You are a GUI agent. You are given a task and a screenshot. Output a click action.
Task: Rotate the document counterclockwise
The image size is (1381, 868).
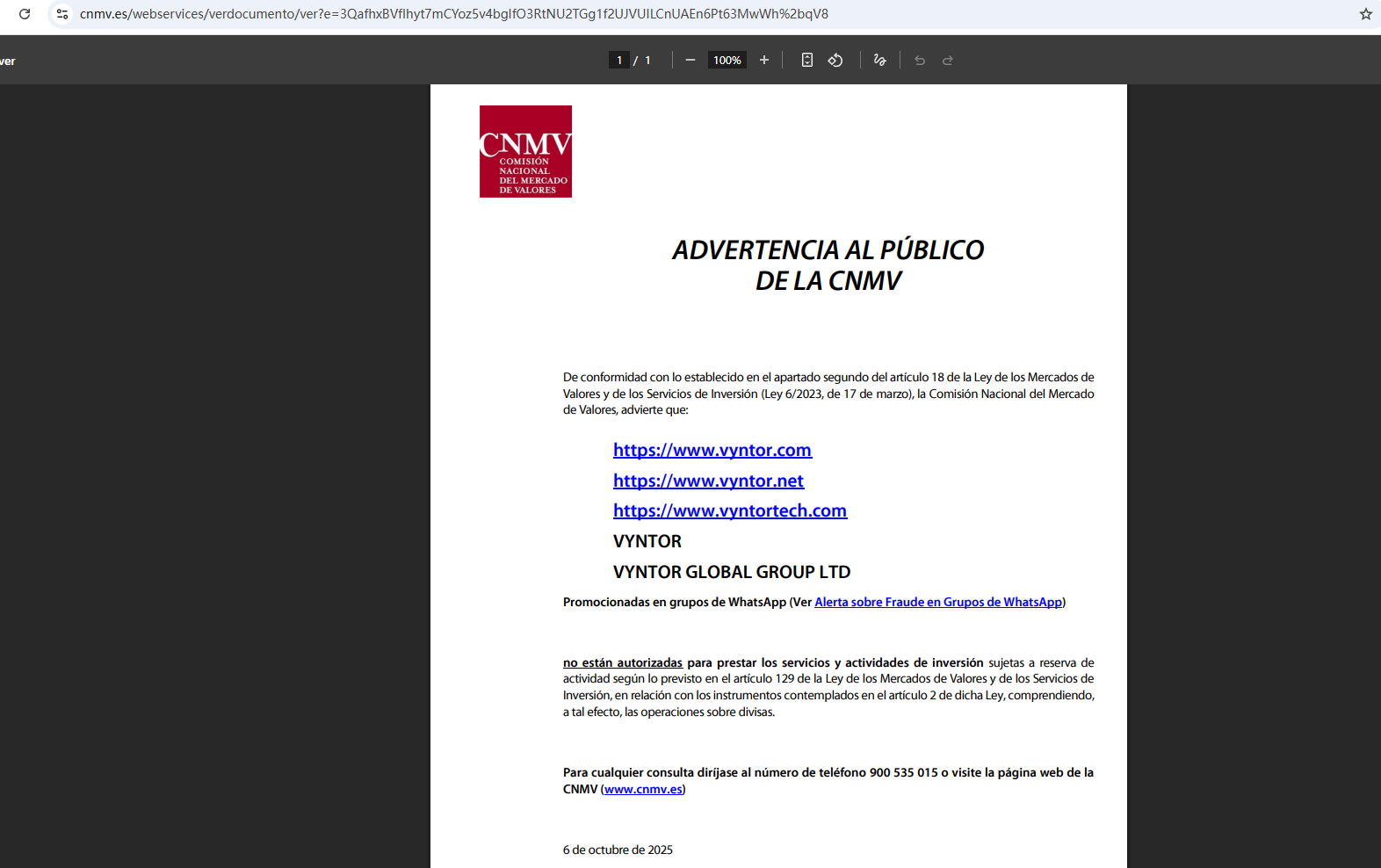835,60
